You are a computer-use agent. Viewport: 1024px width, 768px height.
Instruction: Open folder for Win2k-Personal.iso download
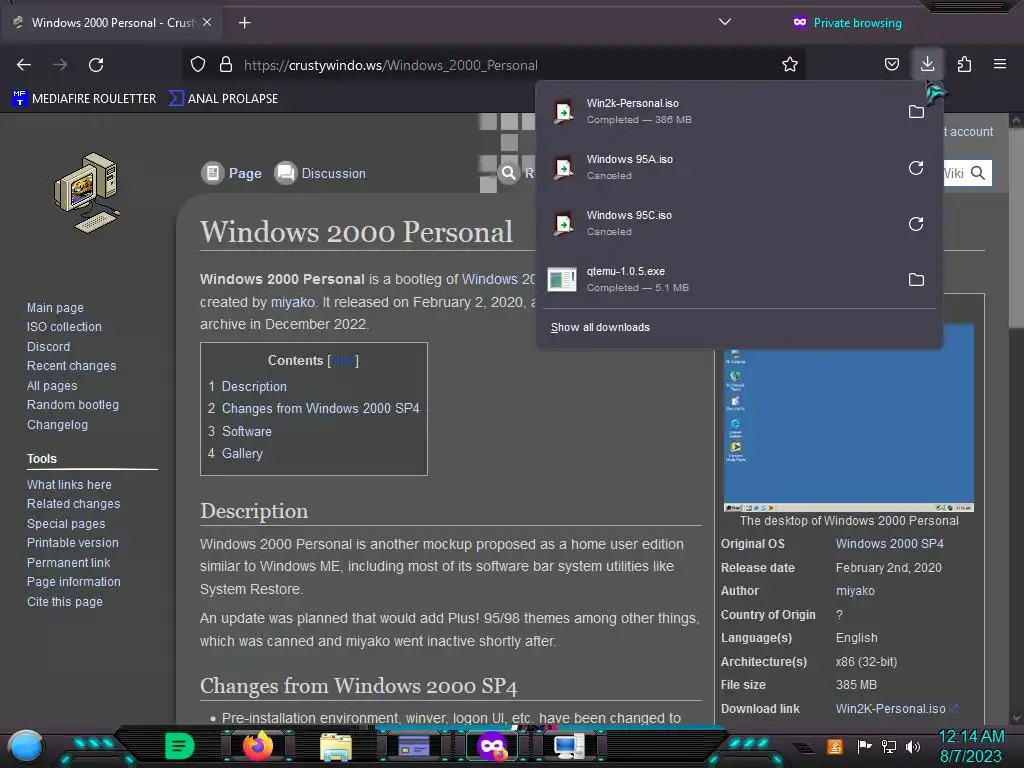click(916, 112)
